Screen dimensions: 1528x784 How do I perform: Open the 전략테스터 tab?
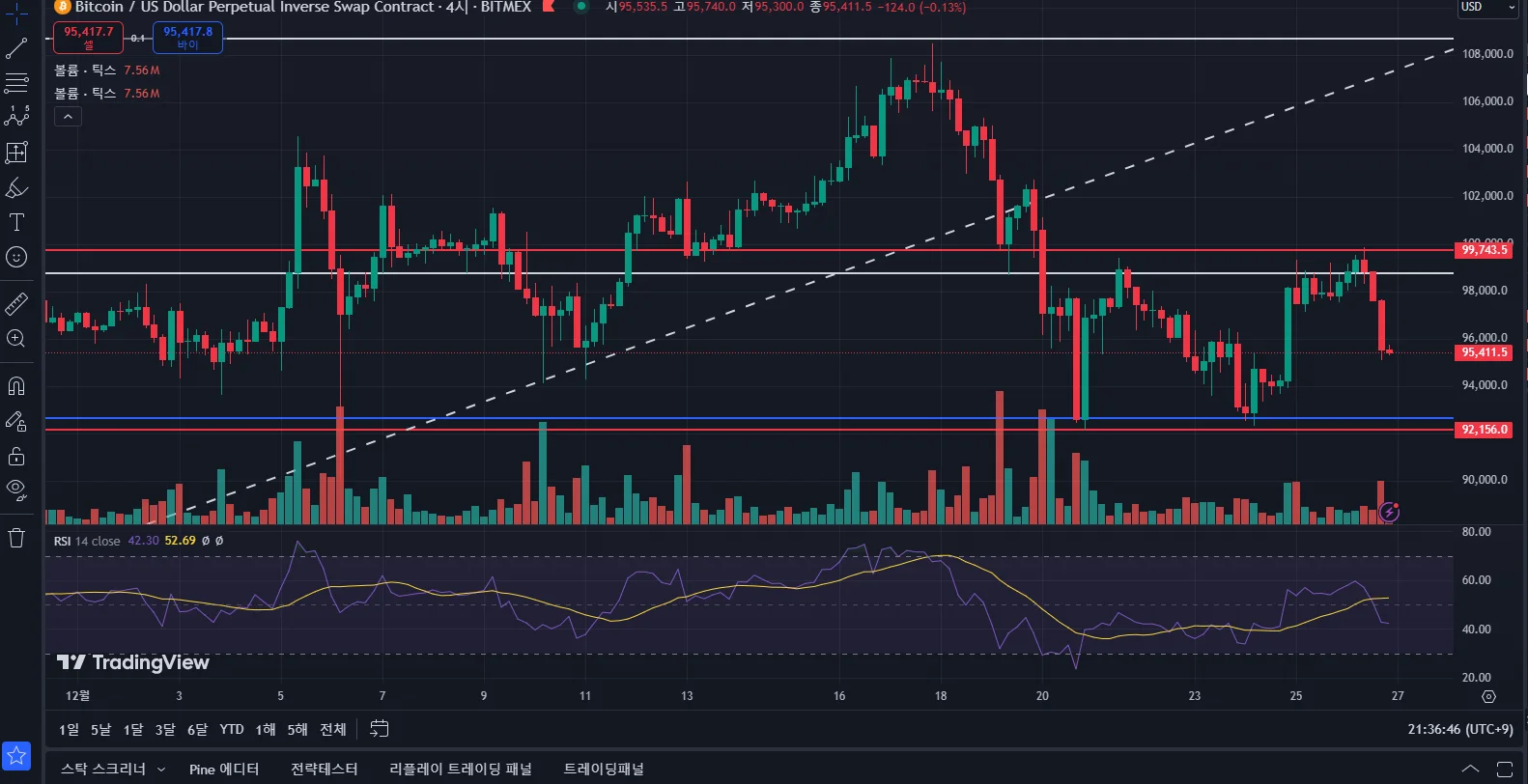325,769
